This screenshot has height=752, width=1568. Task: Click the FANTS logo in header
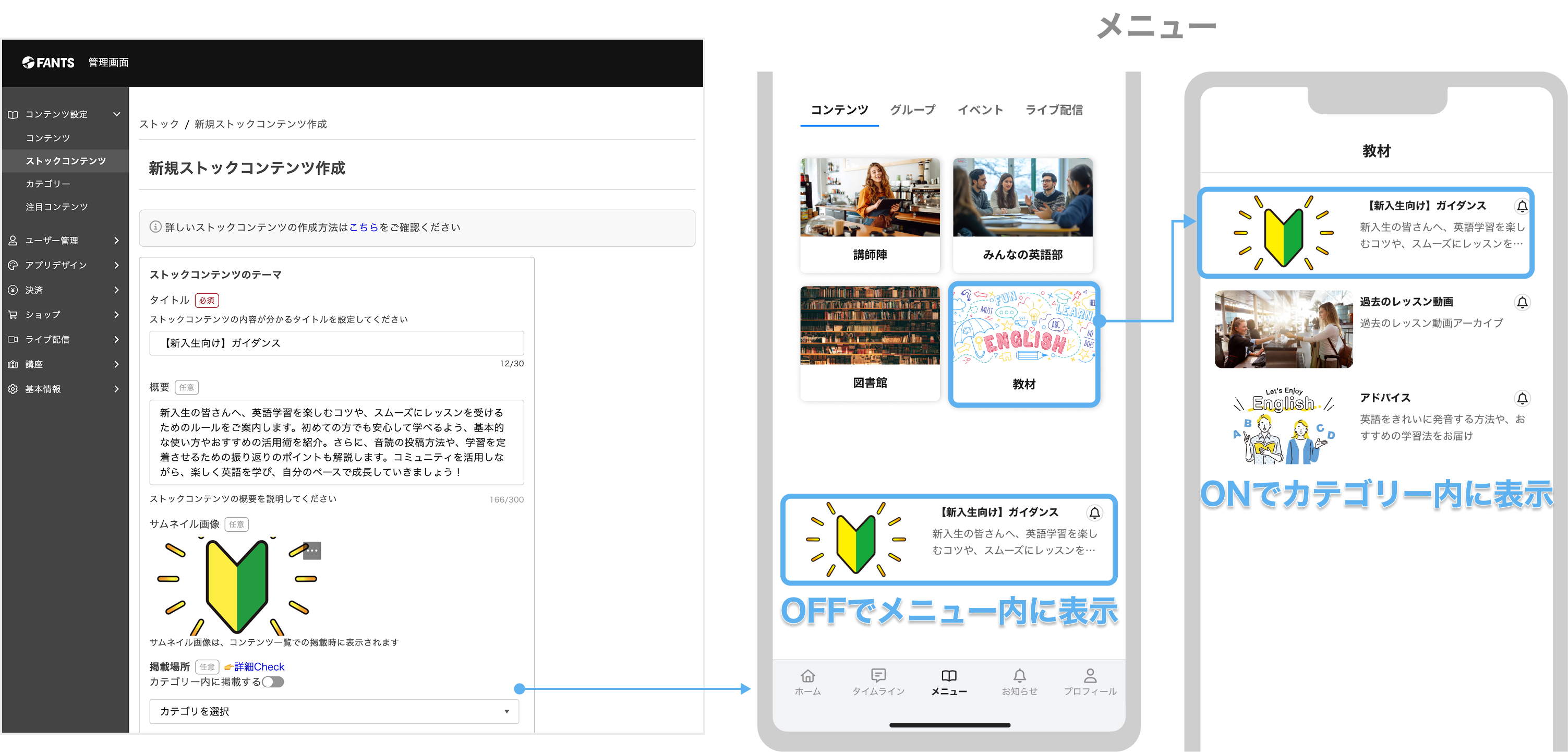point(48,63)
